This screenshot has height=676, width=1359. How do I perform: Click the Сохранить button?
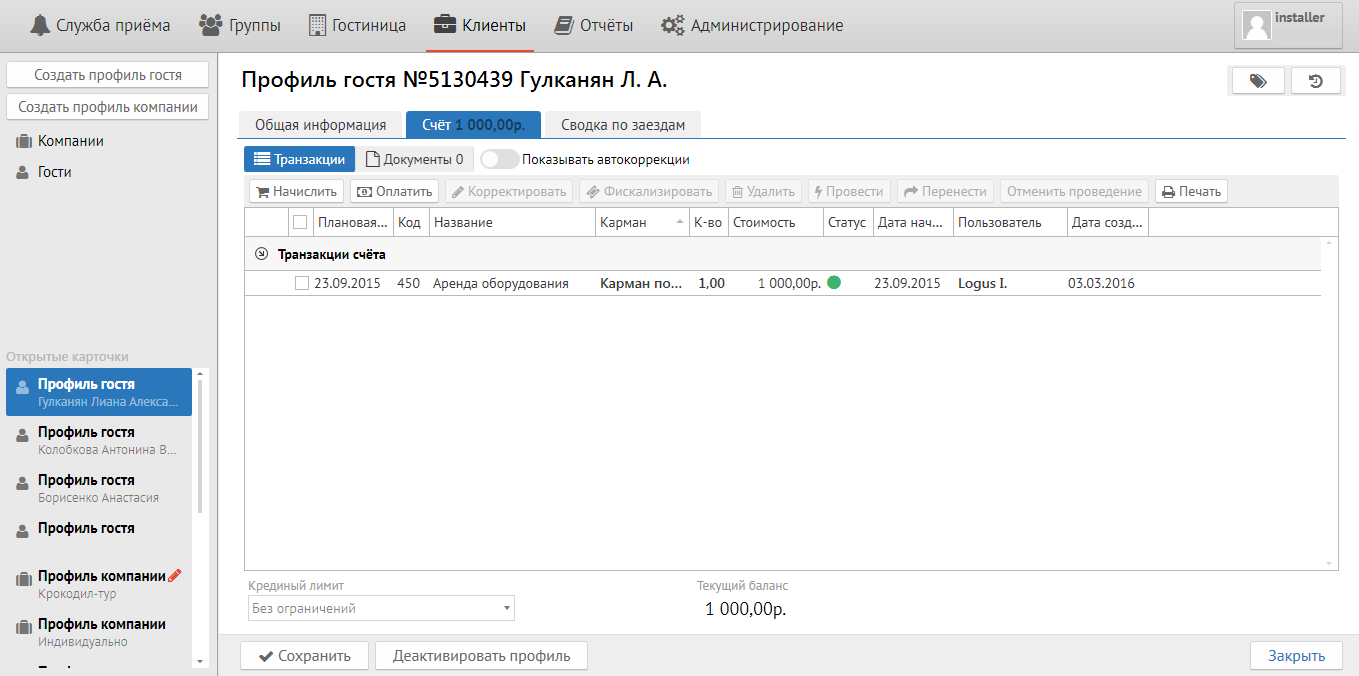pos(304,656)
